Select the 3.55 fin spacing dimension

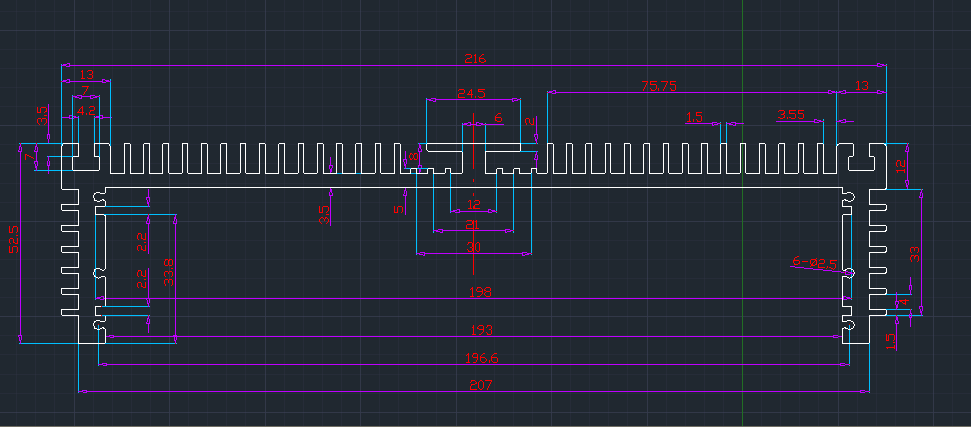(x=790, y=115)
